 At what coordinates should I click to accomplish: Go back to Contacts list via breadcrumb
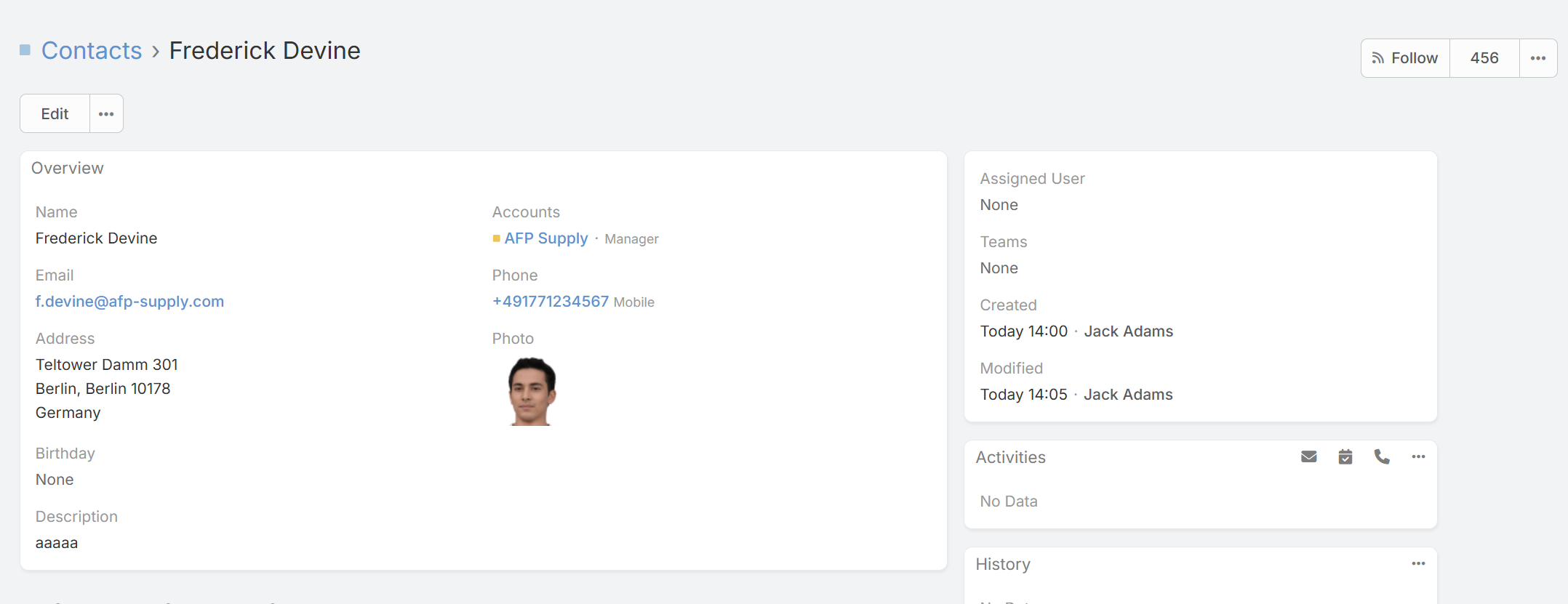coord(92,51)
